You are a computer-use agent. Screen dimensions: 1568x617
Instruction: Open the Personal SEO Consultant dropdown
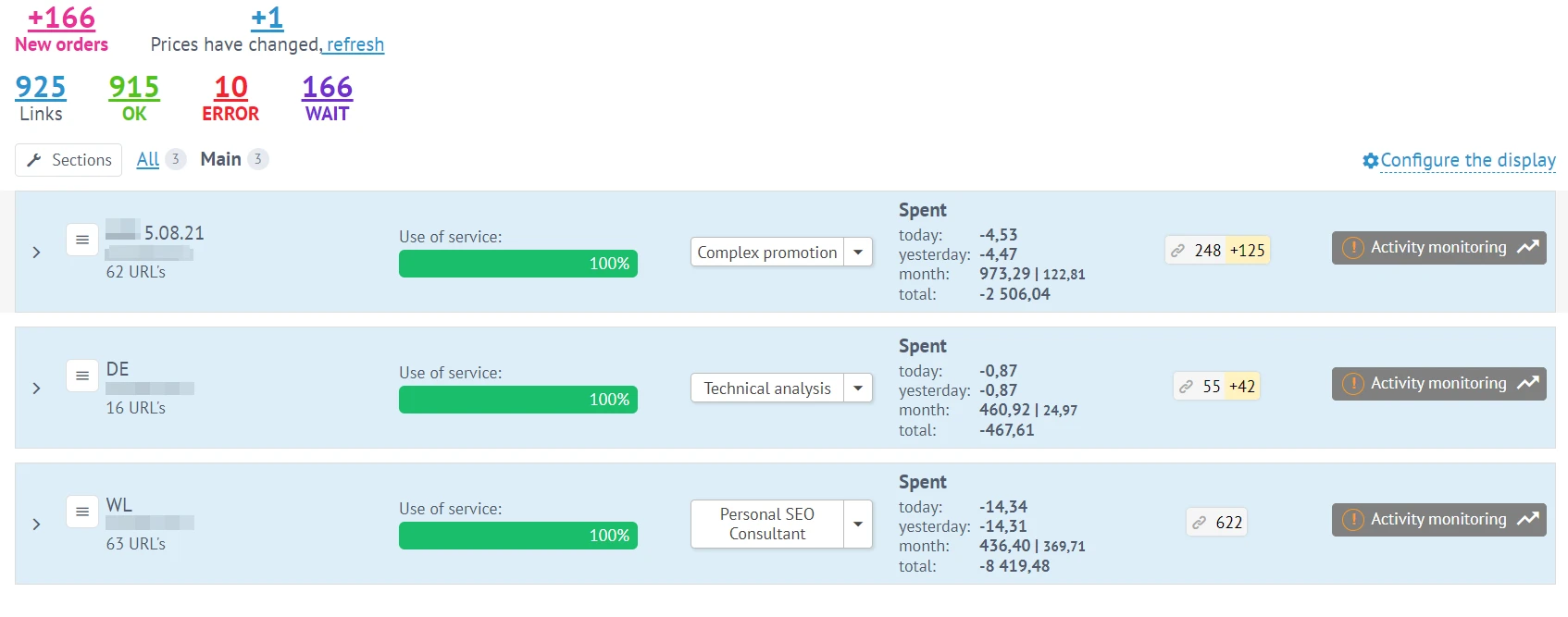click(x=858, y=524)
